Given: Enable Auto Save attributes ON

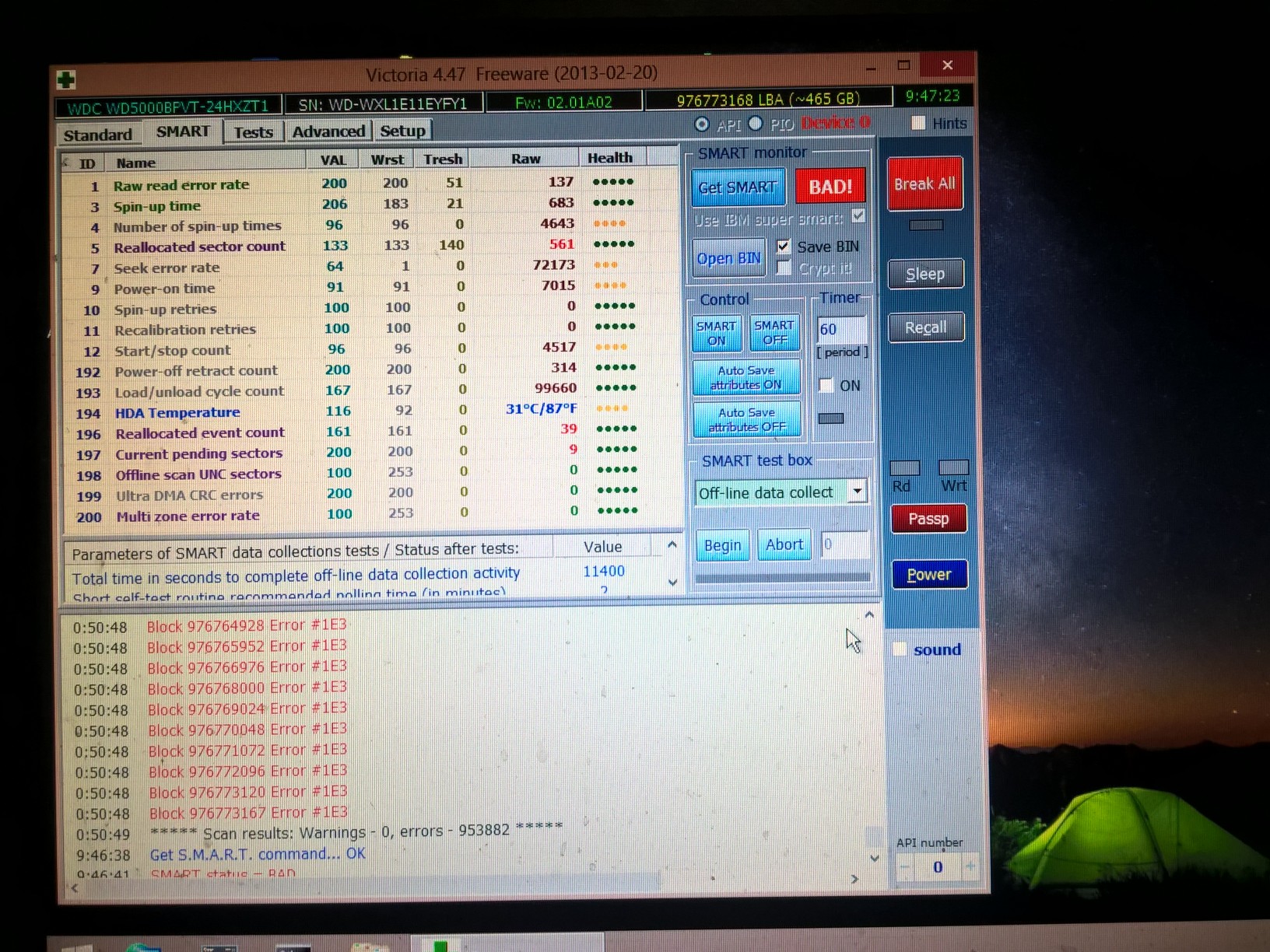Looking at the screenshot, I should (x=746, y=377).
